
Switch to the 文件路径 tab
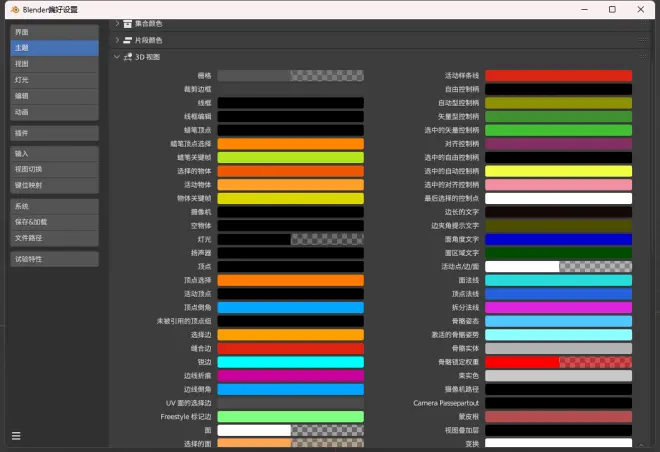(54, 238)
